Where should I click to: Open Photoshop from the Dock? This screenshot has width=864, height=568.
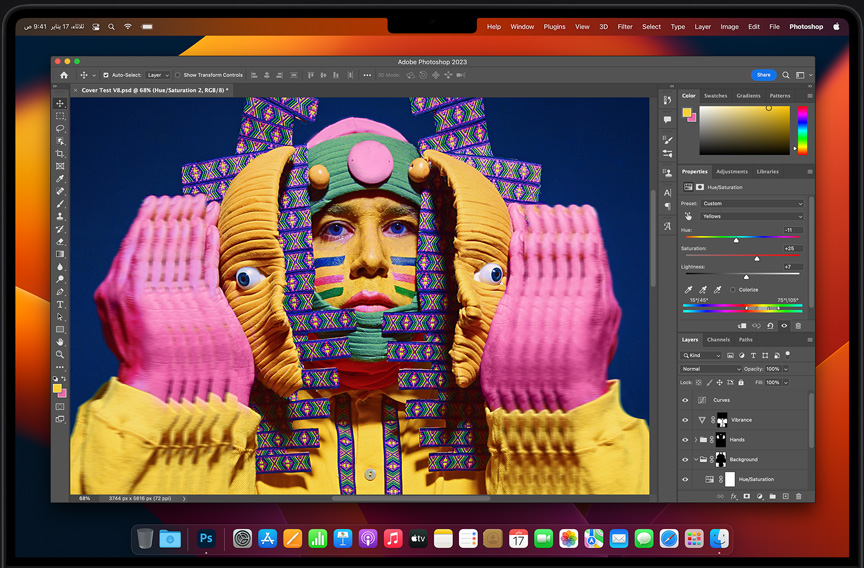coord(207,539)
